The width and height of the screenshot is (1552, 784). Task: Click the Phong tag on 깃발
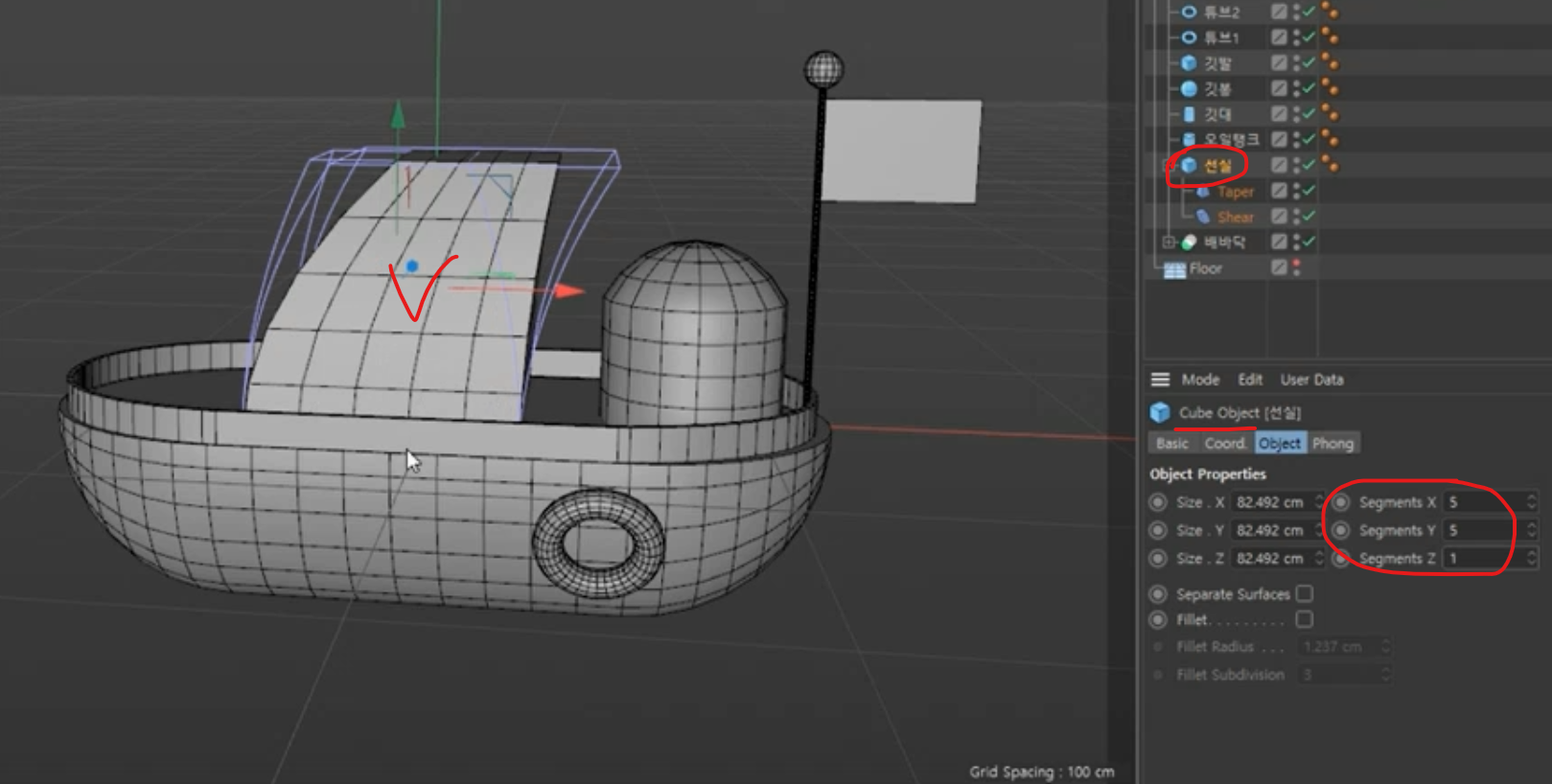(x=1331, y=63)
